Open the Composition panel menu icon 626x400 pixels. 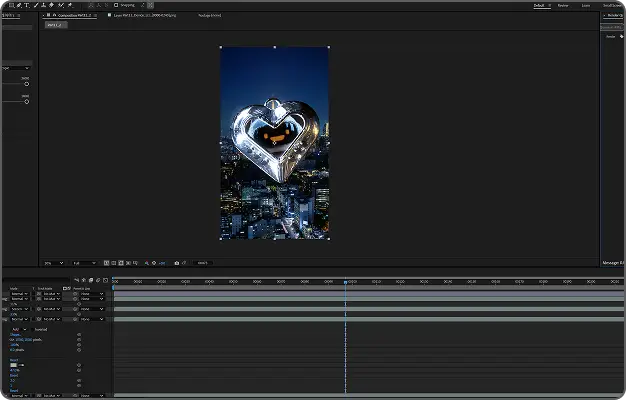[x=95, y=15]
